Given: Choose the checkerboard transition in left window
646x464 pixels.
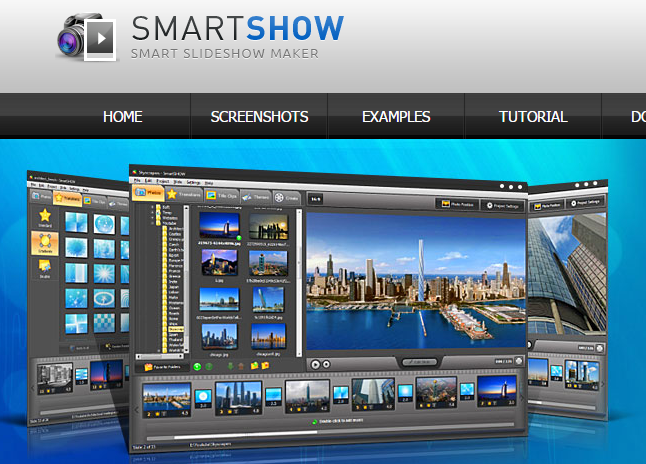Looking at the screenshot, I should (x=104, y=323).
